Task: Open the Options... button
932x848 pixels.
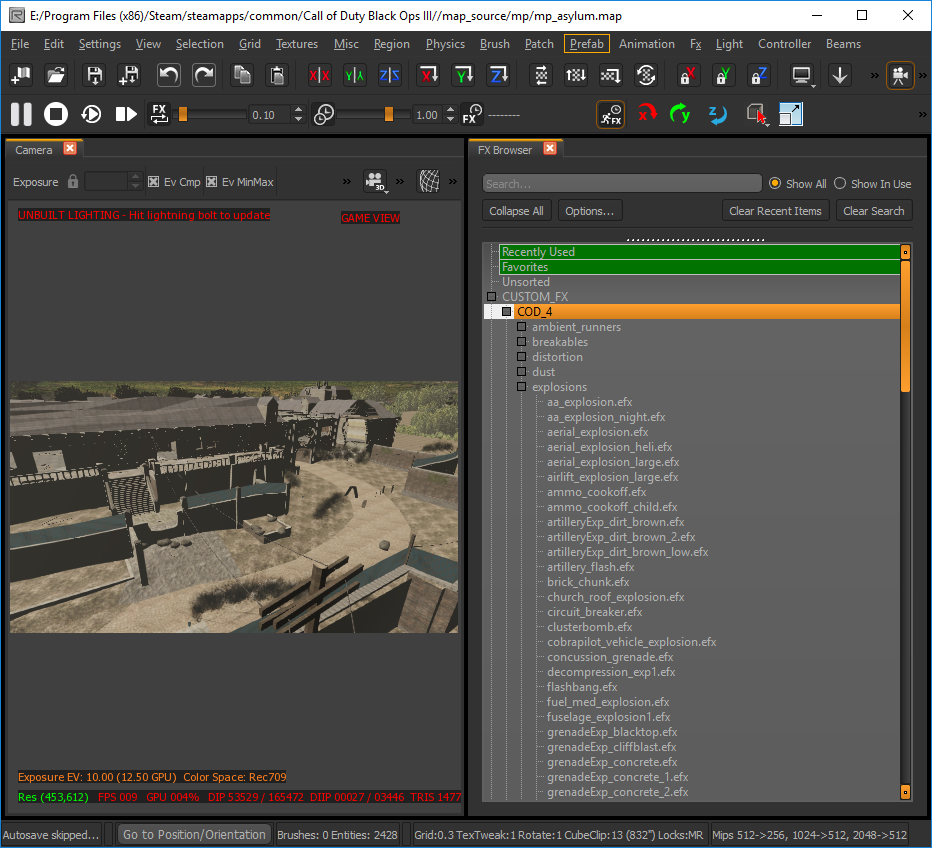Action: pyautogui.click(x=590, y=211)
